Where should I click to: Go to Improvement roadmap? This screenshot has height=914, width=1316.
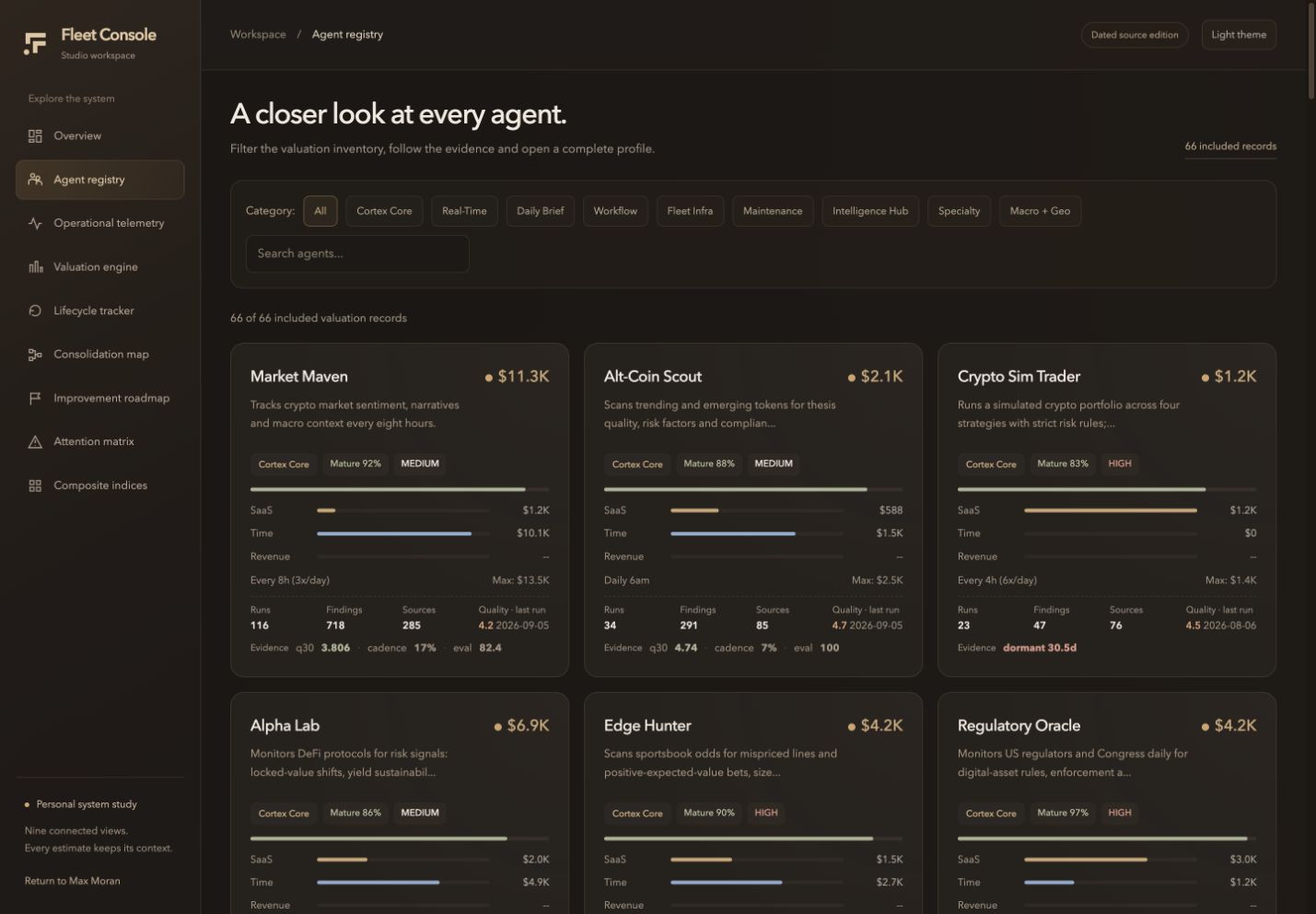pyautogui.click(x=99, y=398)
